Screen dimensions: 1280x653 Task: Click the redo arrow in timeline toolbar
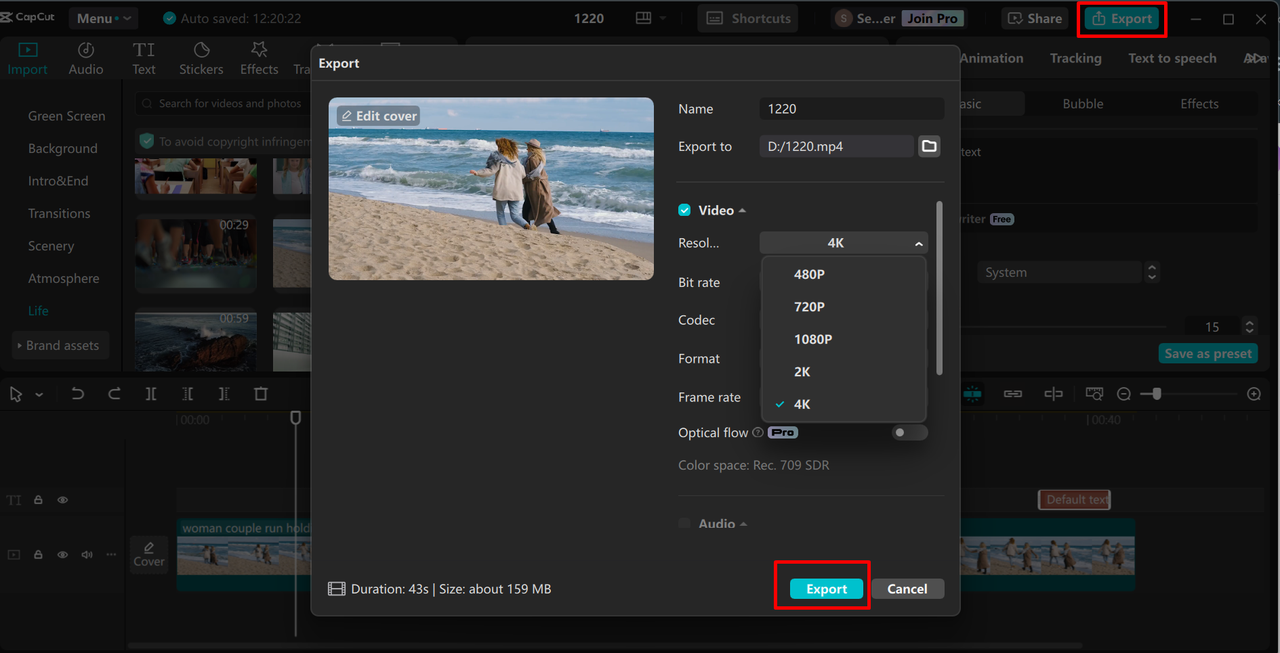tap(114, 394)
